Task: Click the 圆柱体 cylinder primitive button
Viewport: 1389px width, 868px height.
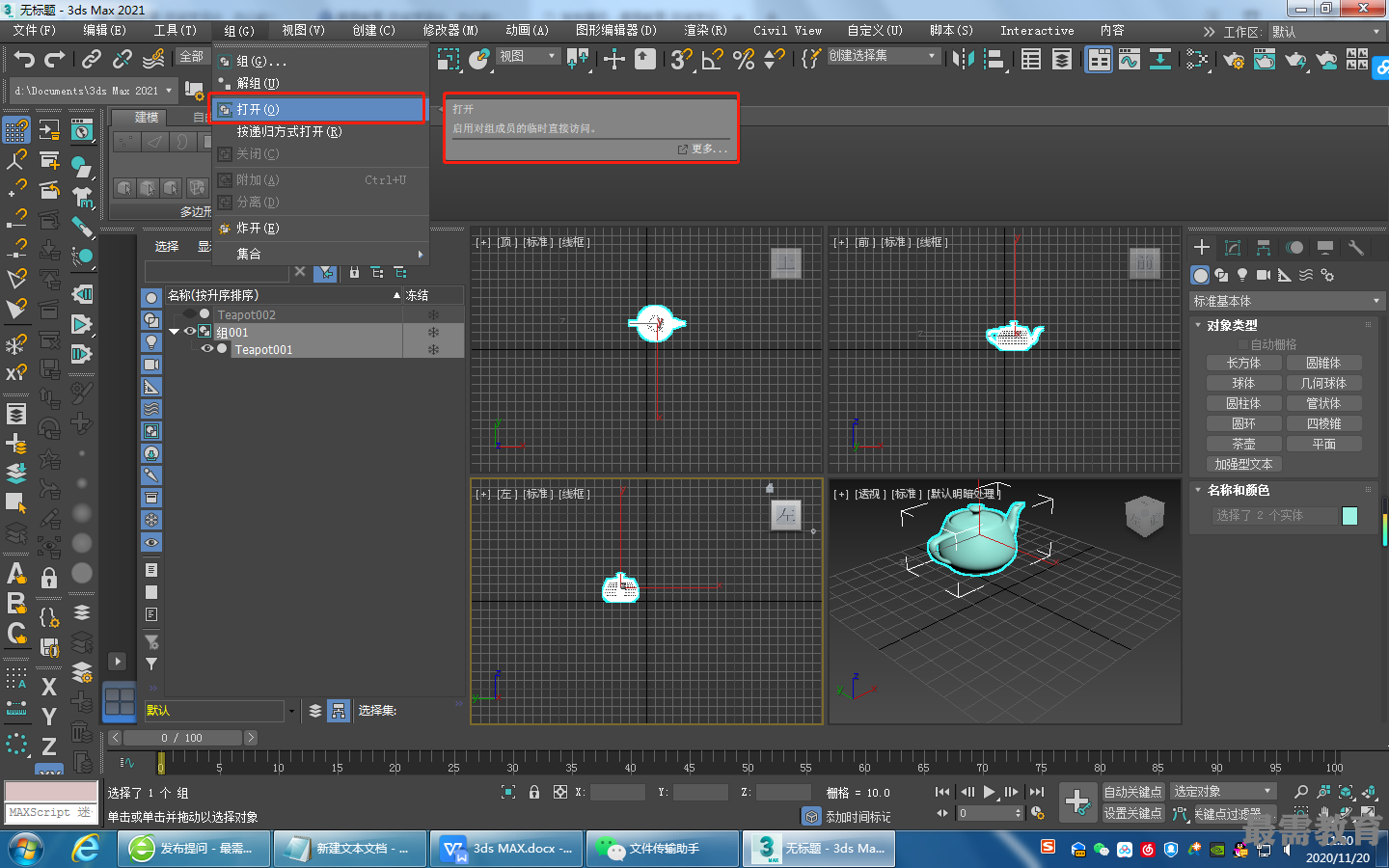Action: coord(1243,403)
